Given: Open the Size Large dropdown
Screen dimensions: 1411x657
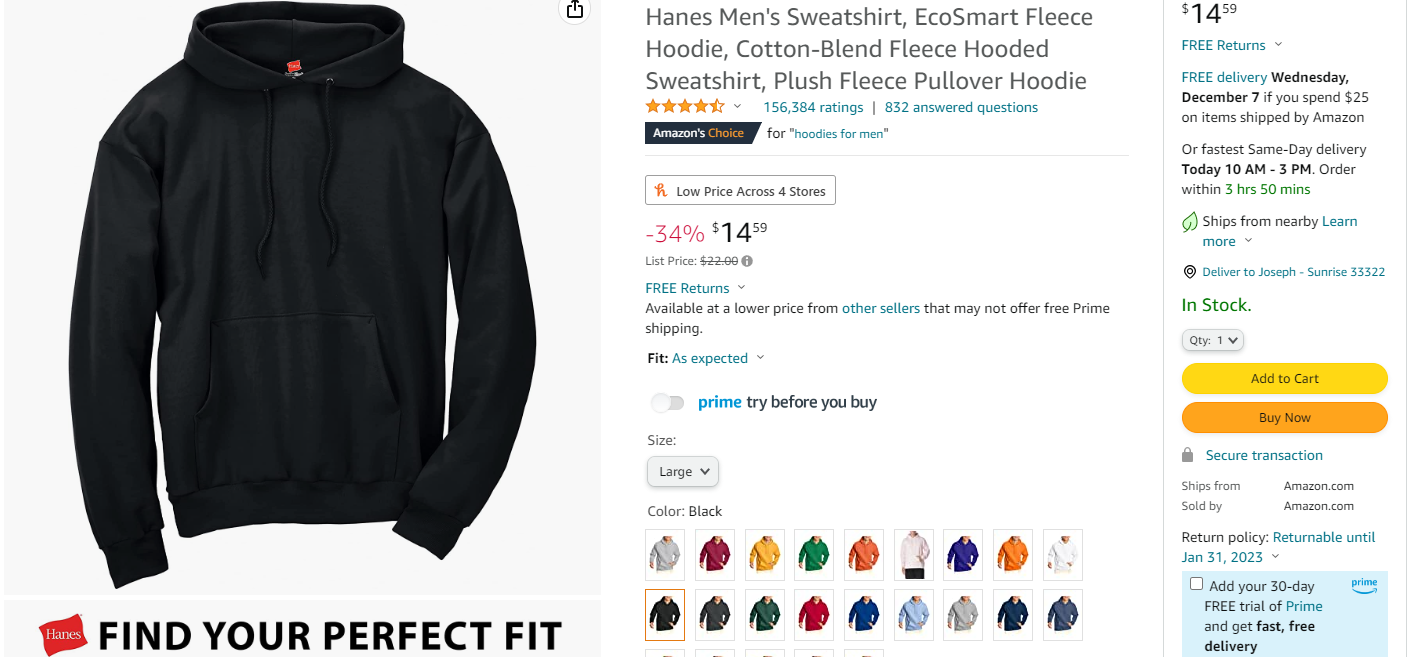Looking at the screenshot, I should [683, 471].
